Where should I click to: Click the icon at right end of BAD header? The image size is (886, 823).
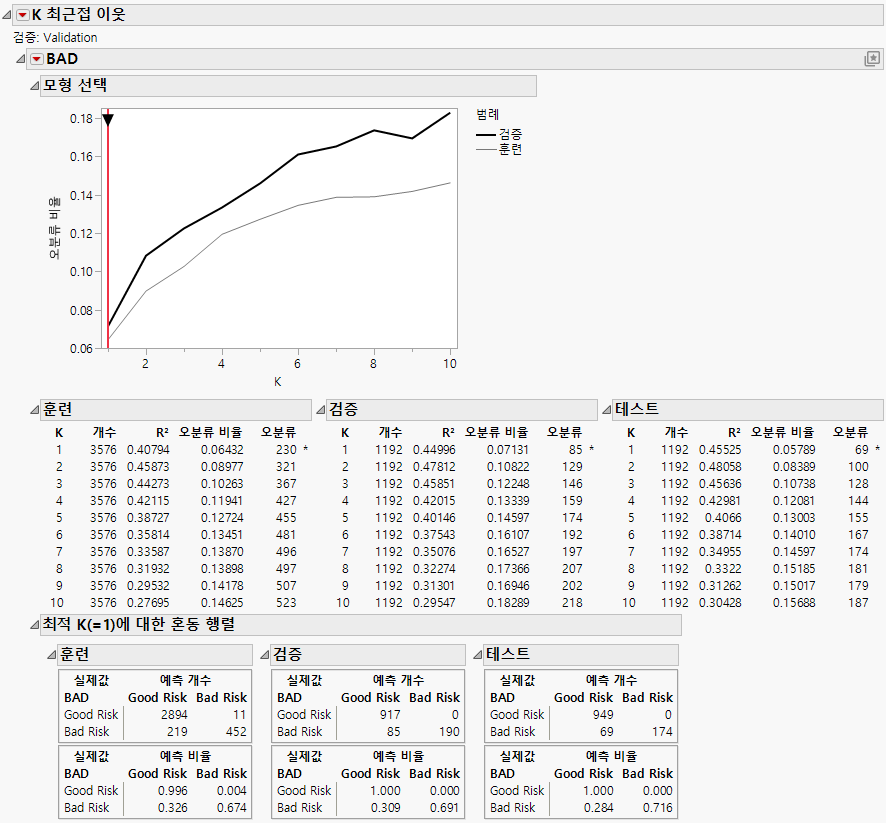871,60
